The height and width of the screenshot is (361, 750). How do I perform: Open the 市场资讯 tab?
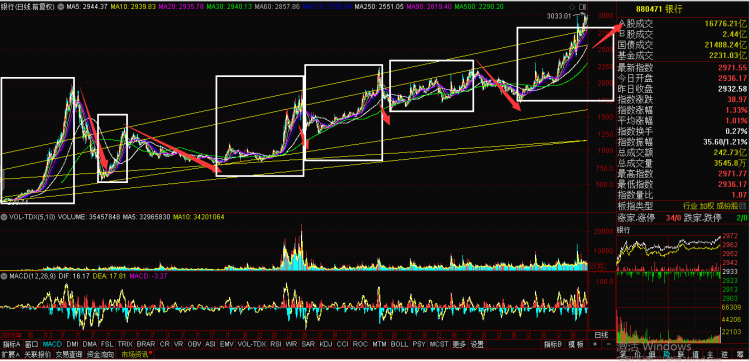pyautogui.click(x=135, y=355)
